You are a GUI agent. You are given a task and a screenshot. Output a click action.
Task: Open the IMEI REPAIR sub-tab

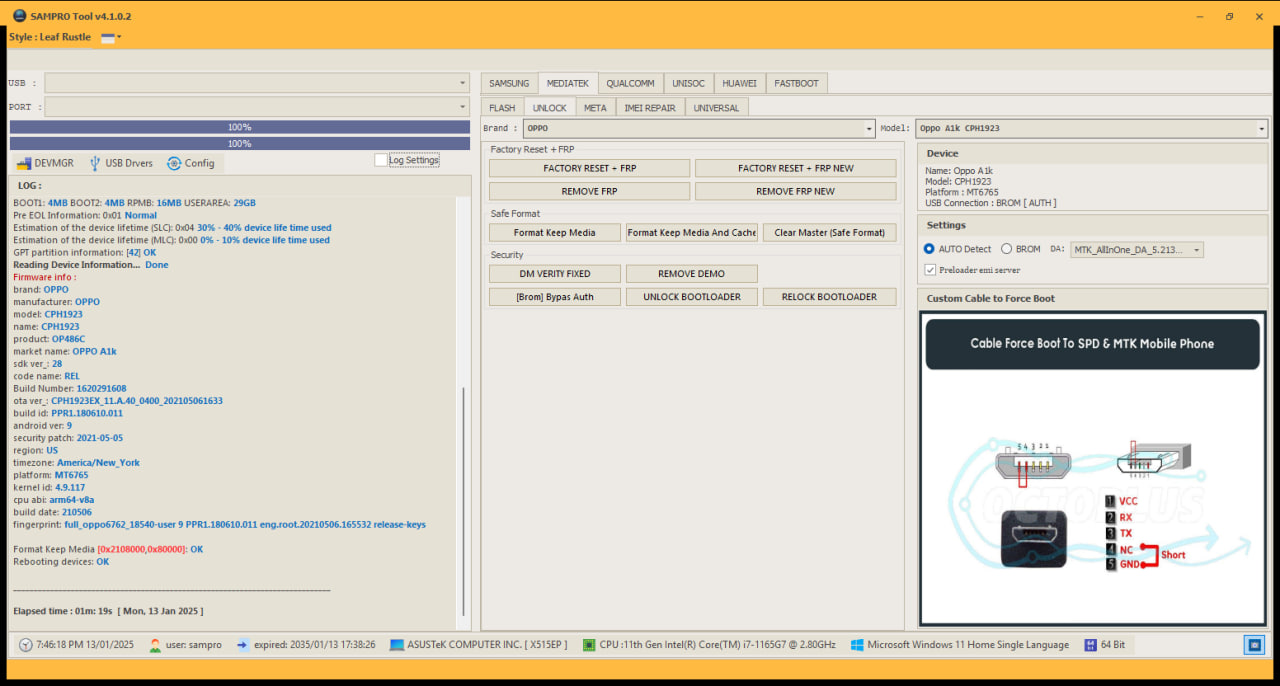[650, 107]
